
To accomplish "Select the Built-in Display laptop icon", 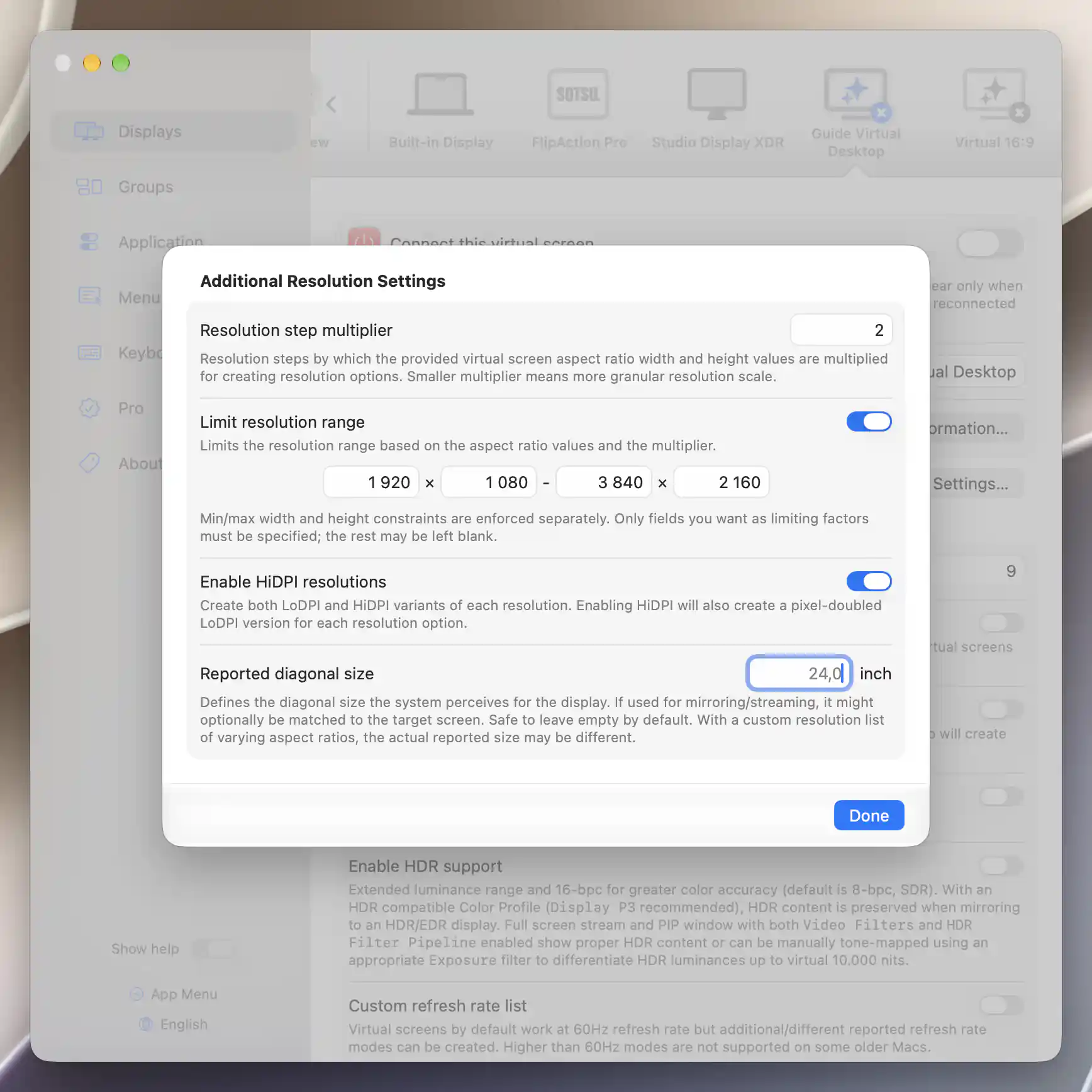I will coord(440,94).
